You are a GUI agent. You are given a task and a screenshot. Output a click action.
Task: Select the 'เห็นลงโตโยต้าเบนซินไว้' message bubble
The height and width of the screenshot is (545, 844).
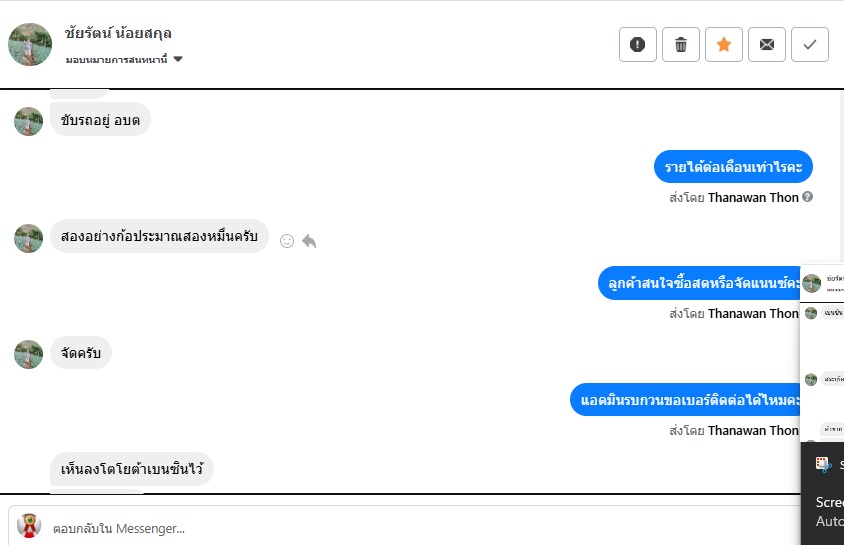[x=132, y=469]
